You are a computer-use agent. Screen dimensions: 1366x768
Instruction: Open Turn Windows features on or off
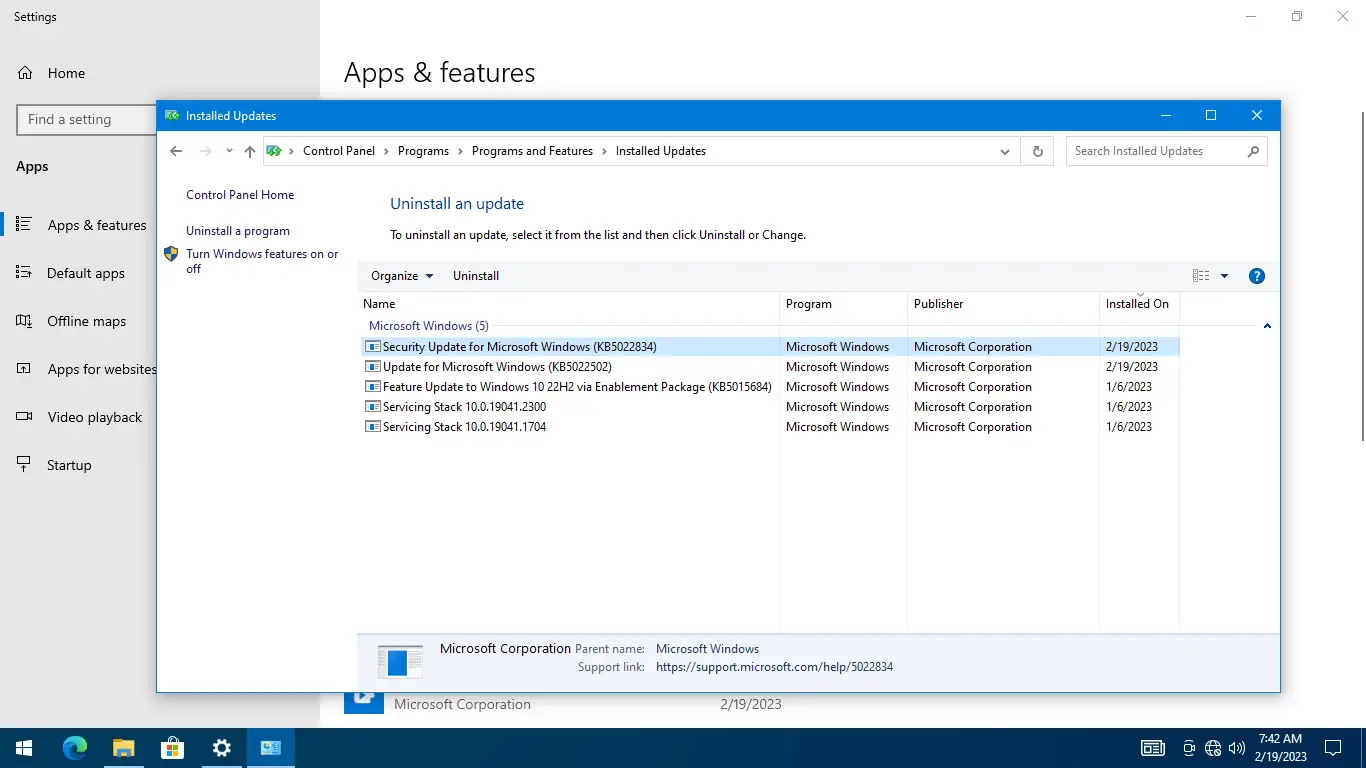[262, 261]
